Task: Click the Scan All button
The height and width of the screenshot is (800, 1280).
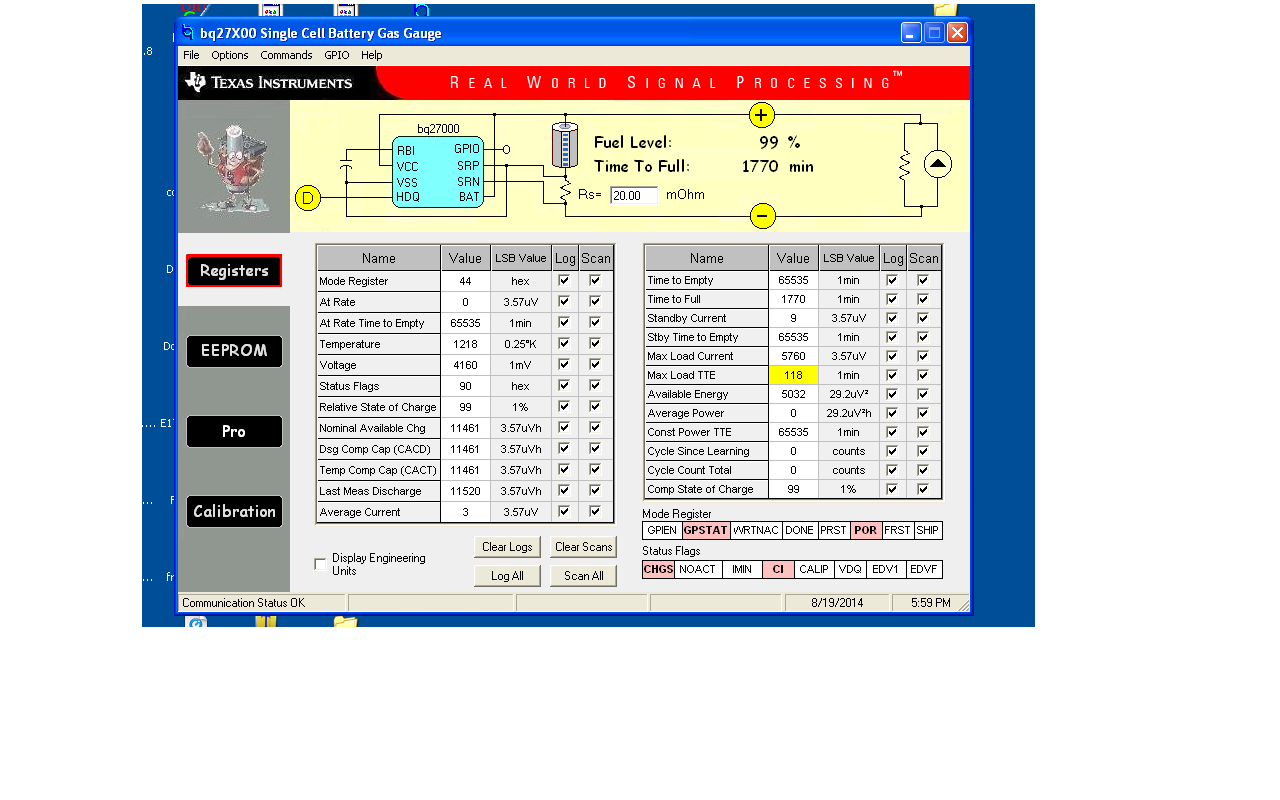Action: tap(583, 576)
